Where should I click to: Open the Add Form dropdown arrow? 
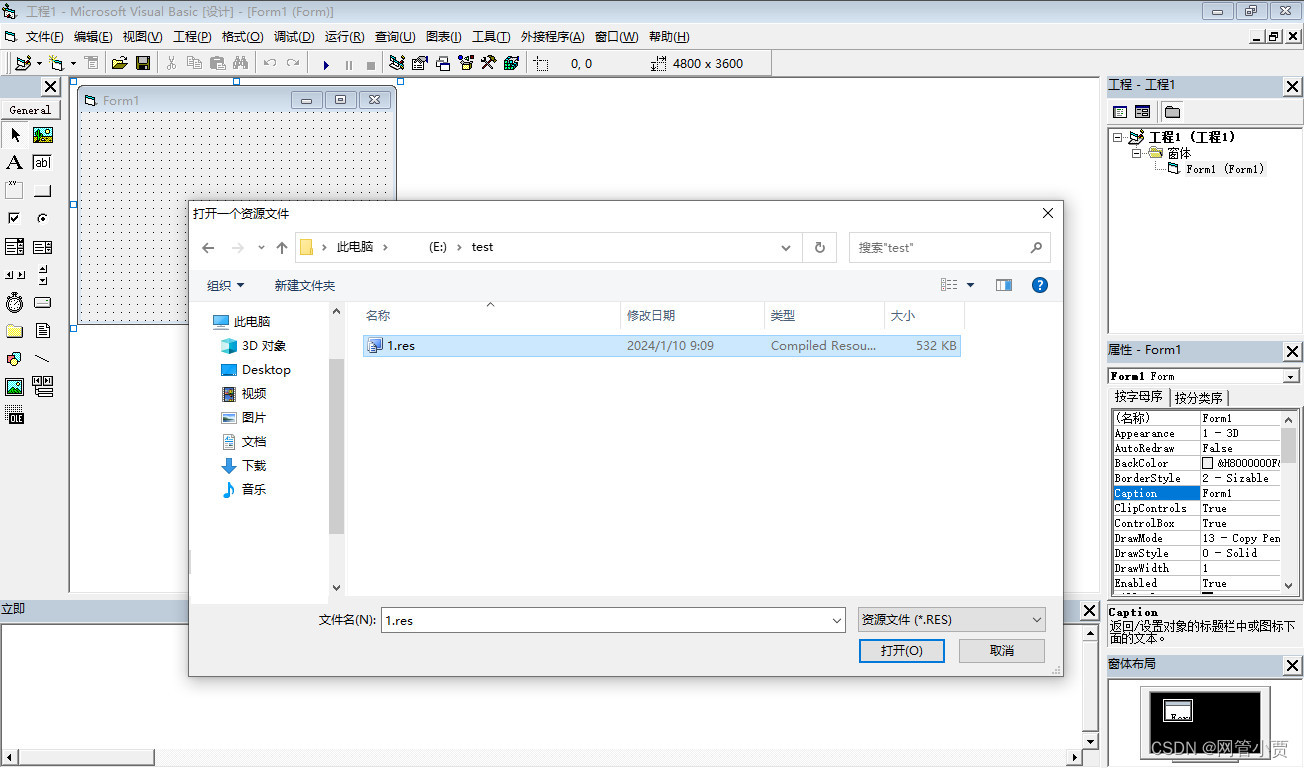point(73,63)
